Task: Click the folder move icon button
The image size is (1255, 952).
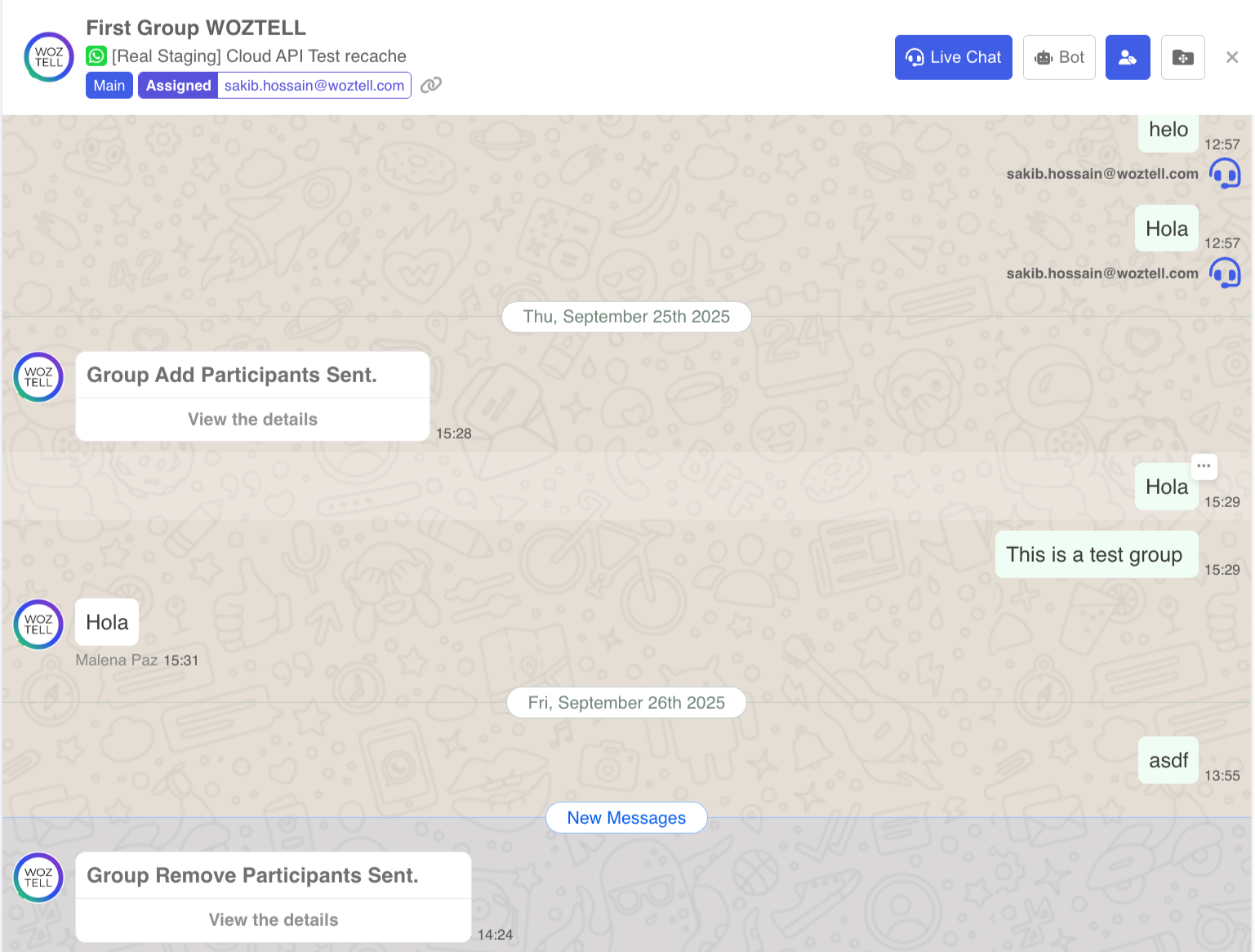Action: coord(1182,57)
